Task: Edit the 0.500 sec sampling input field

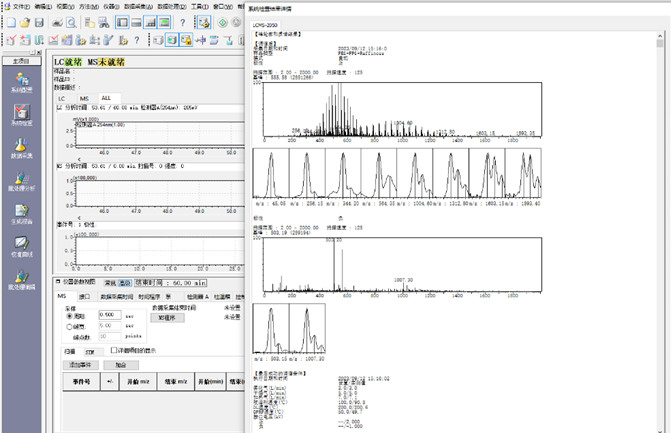Action: point(110,315)
